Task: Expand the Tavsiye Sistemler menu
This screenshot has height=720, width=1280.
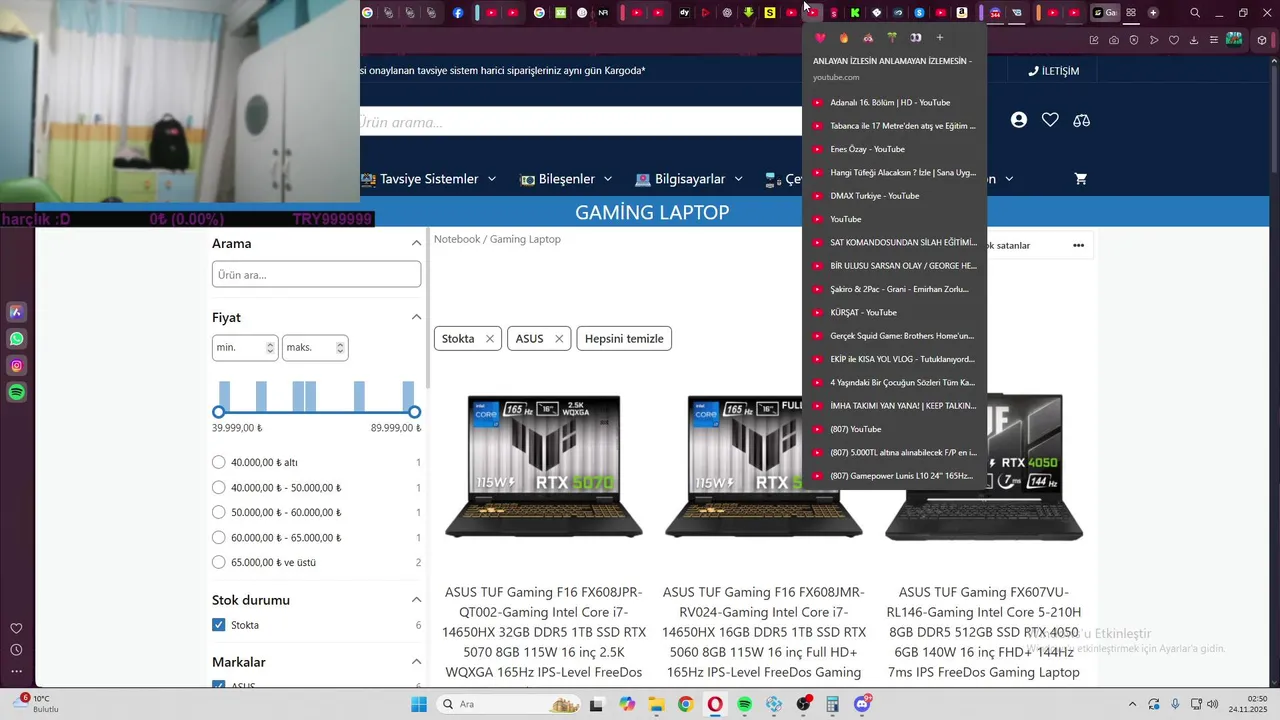Action: (430, 179)
